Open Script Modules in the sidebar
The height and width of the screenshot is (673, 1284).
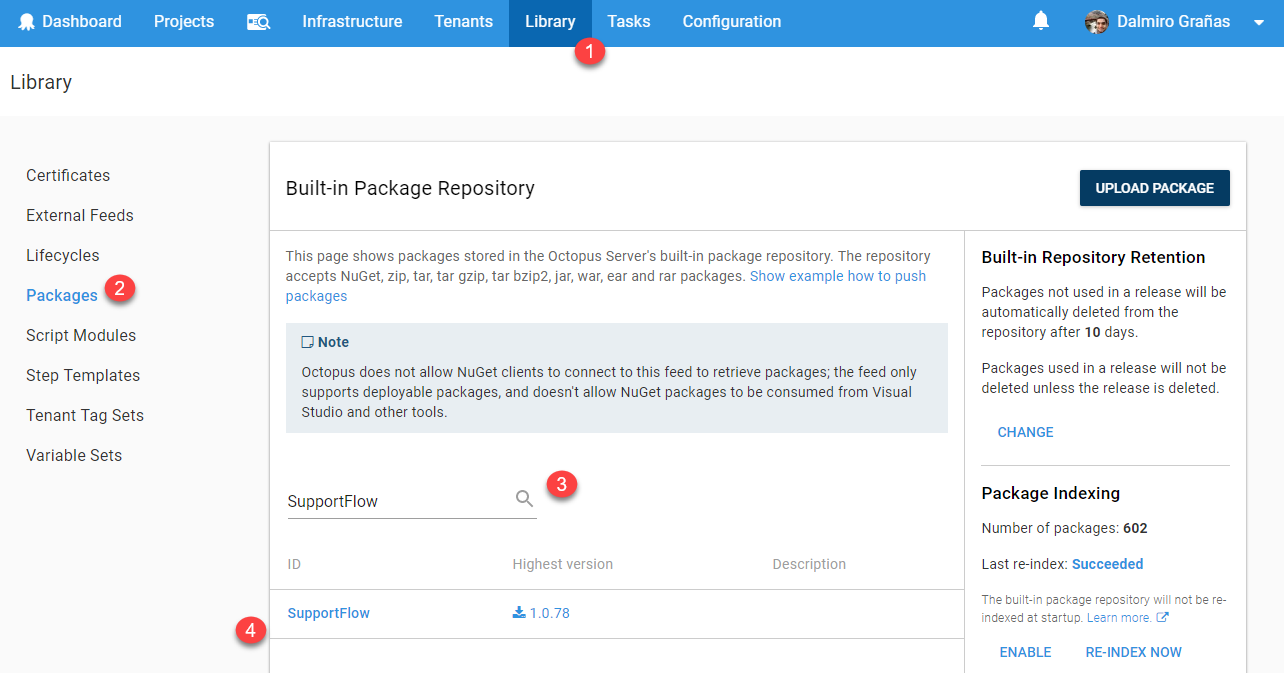coord(81,335)
